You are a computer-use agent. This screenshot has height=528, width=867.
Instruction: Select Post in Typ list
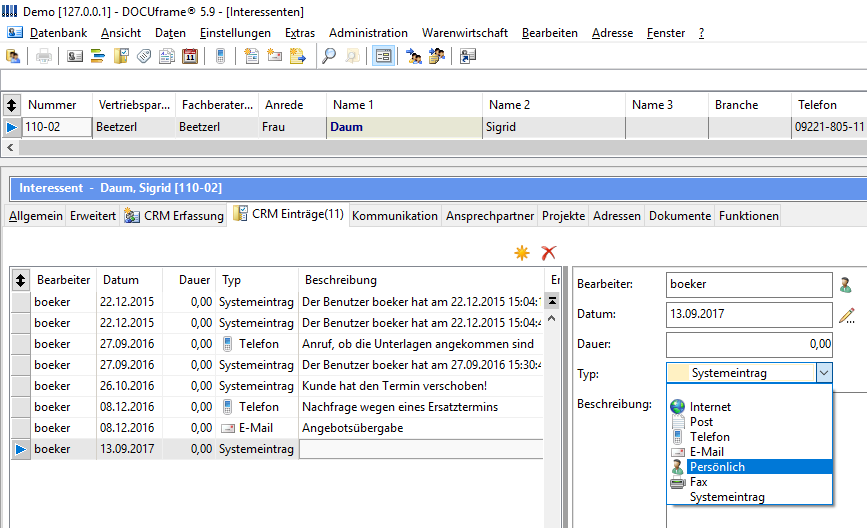tap(750, 422)
